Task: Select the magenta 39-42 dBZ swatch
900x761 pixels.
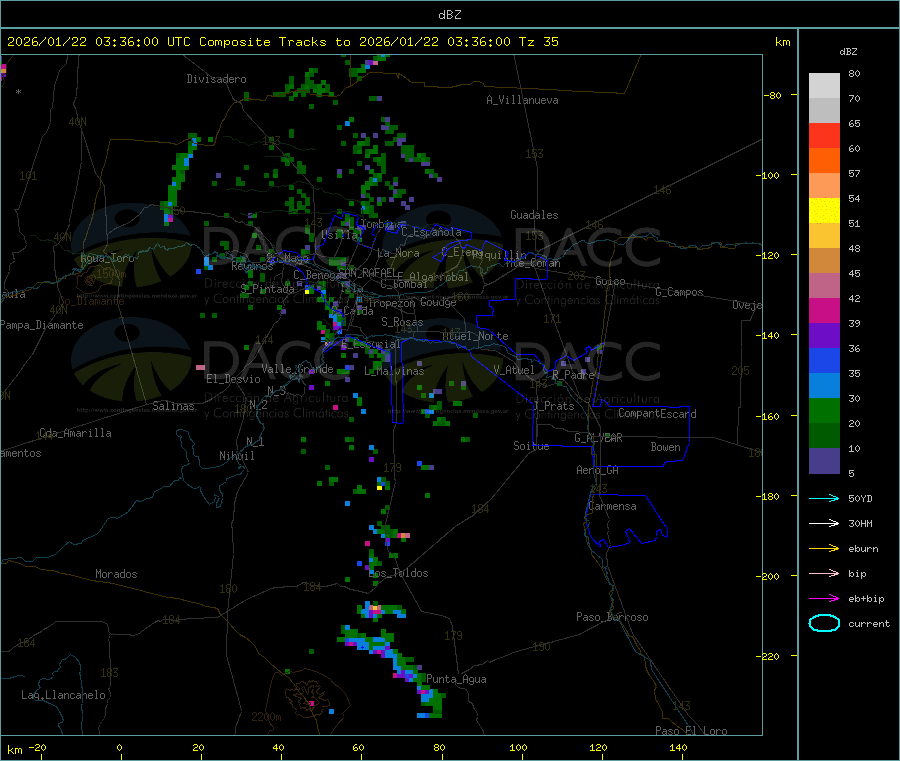Action: click(x=824, y=310)
